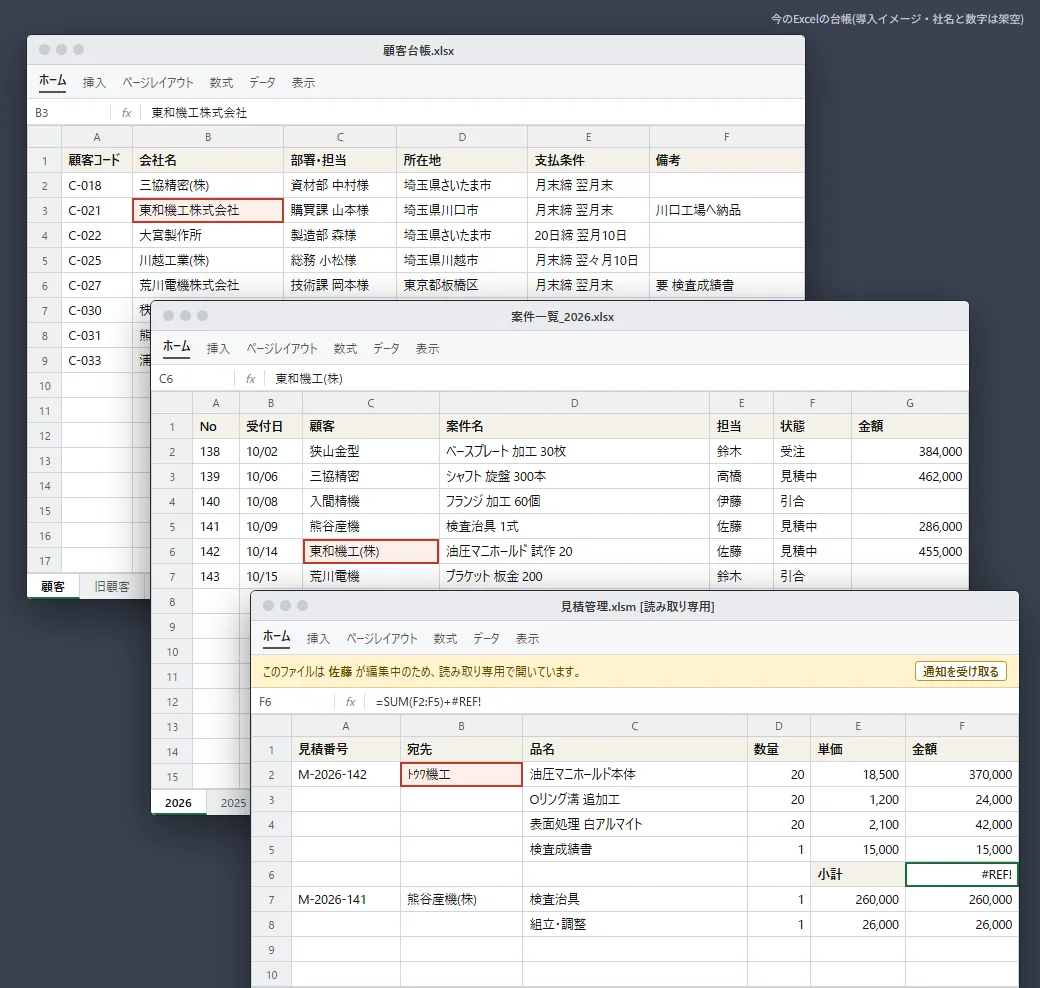
Task: Select cell 購買課 山本様
Action: click(340, 210)
